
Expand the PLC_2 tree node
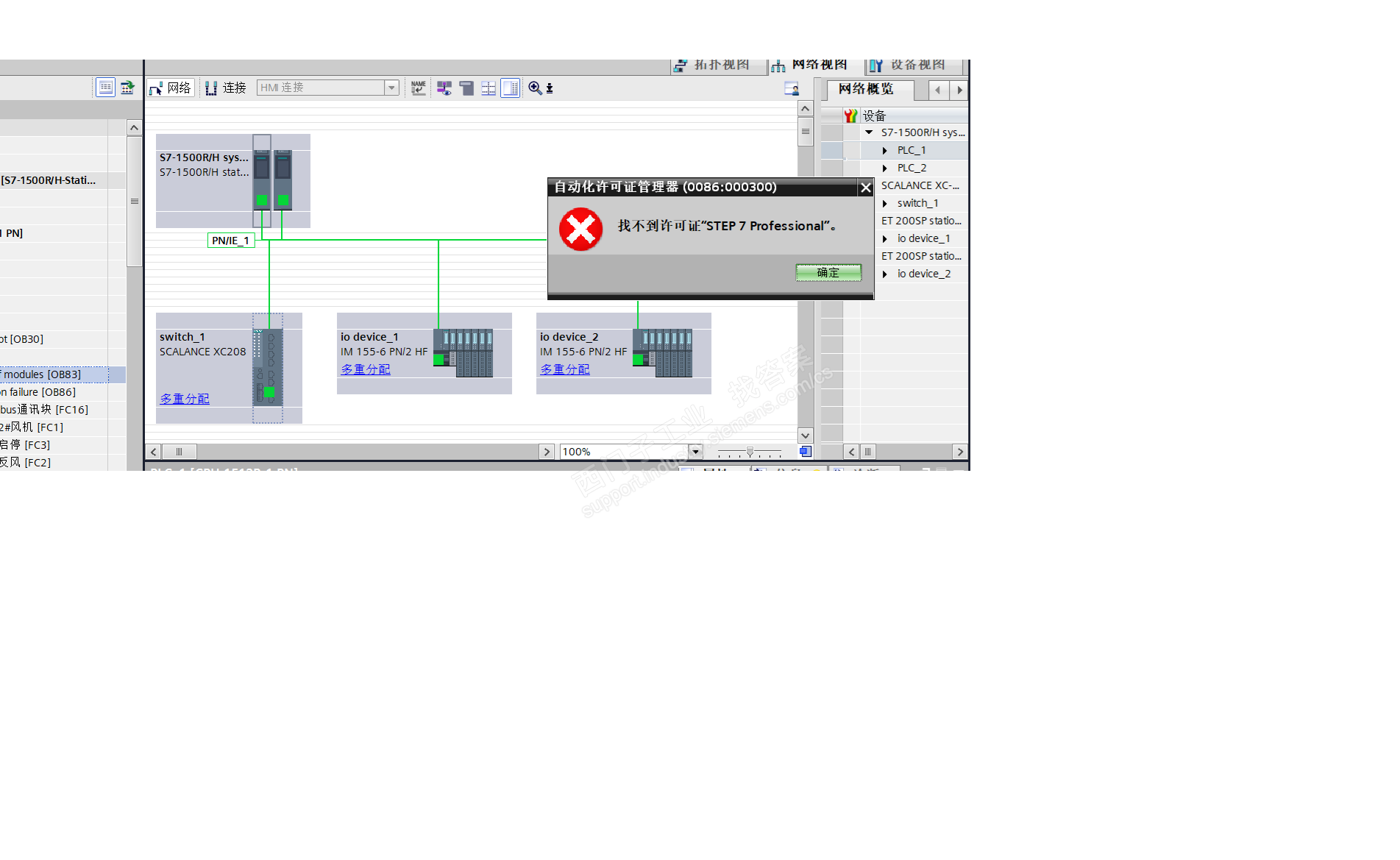click(x=885, y=168)
